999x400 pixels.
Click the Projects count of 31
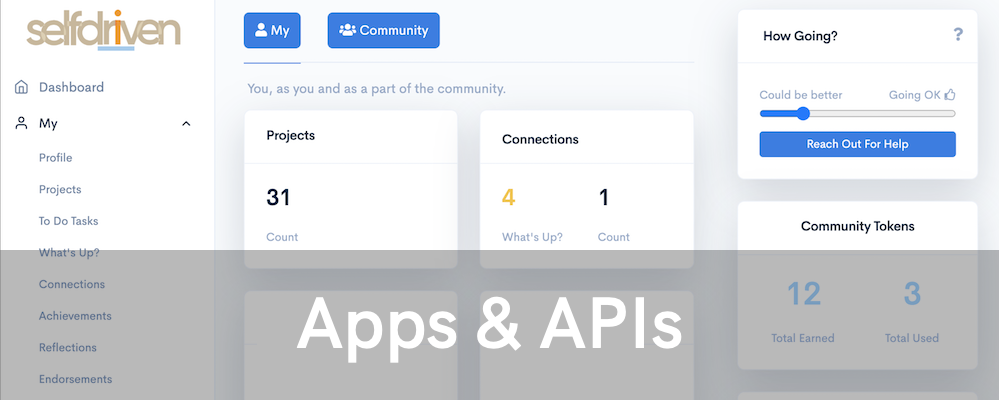tap(278, 198)
